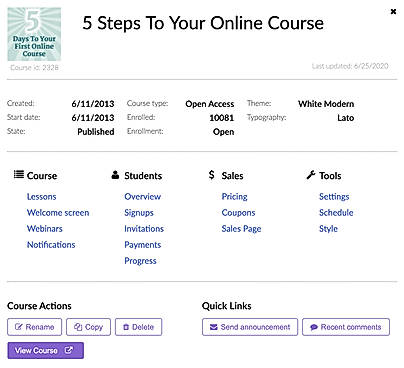Click the Students person icon
404x368 pixels.
(x=115, y=174)
